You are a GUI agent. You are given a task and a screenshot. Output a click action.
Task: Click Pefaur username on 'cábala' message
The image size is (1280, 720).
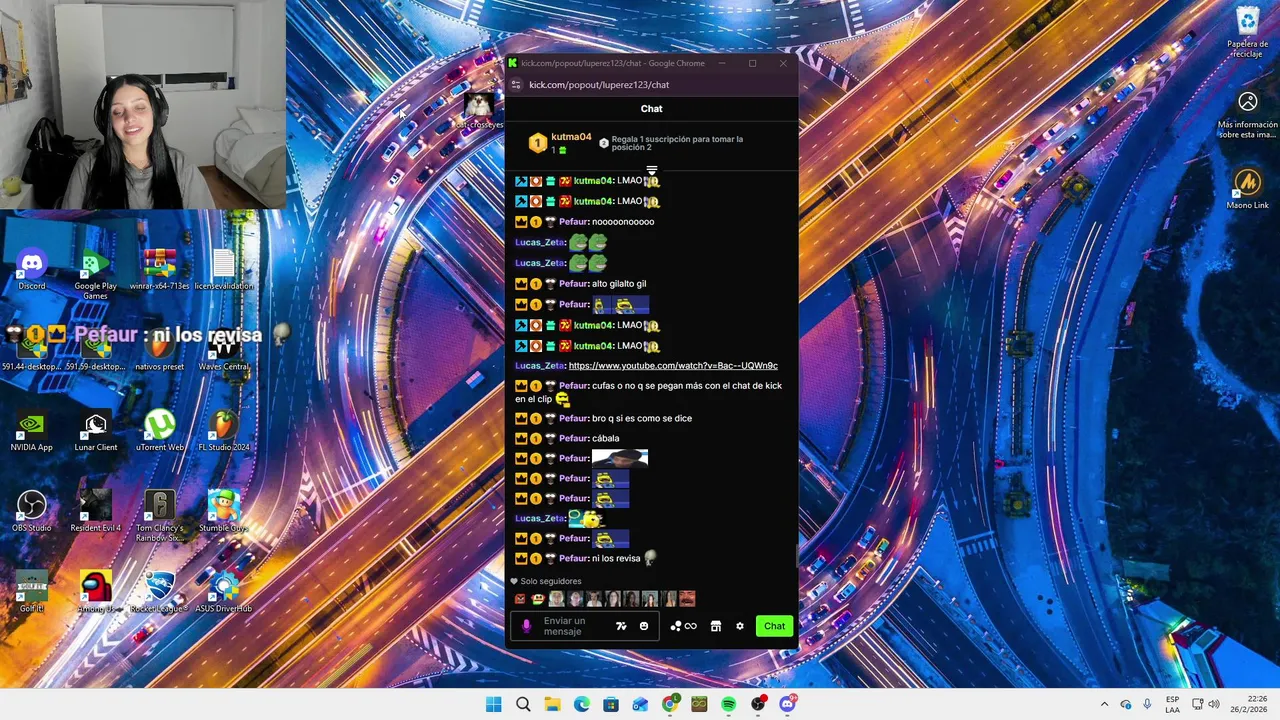574,439
